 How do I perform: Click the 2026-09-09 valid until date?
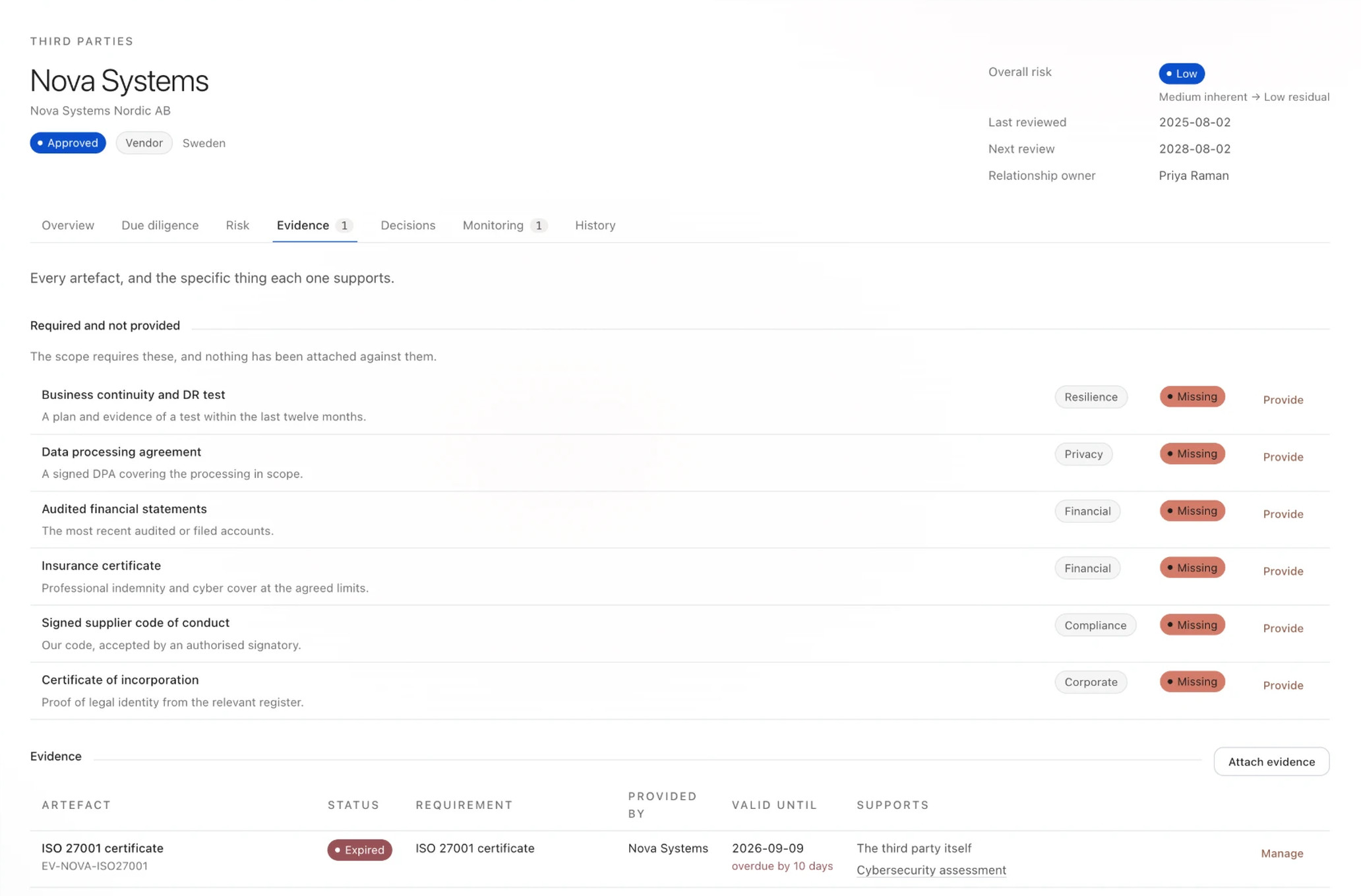[x=768, y=849]
